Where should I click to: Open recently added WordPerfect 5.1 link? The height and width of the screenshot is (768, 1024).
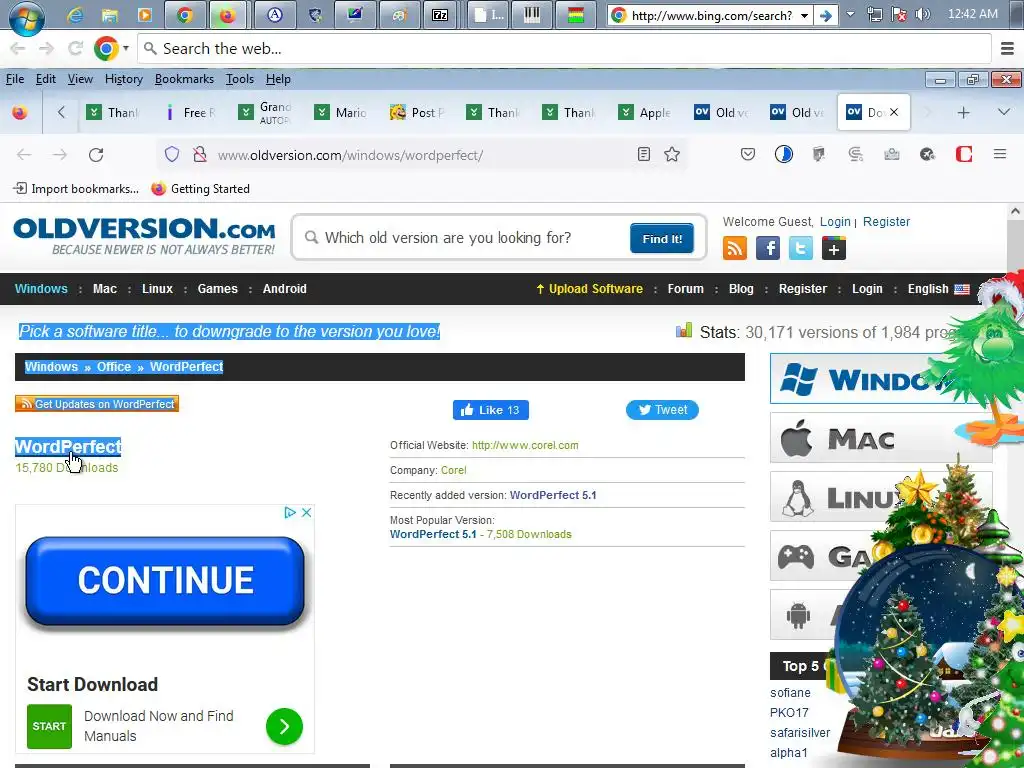(553, 495)
